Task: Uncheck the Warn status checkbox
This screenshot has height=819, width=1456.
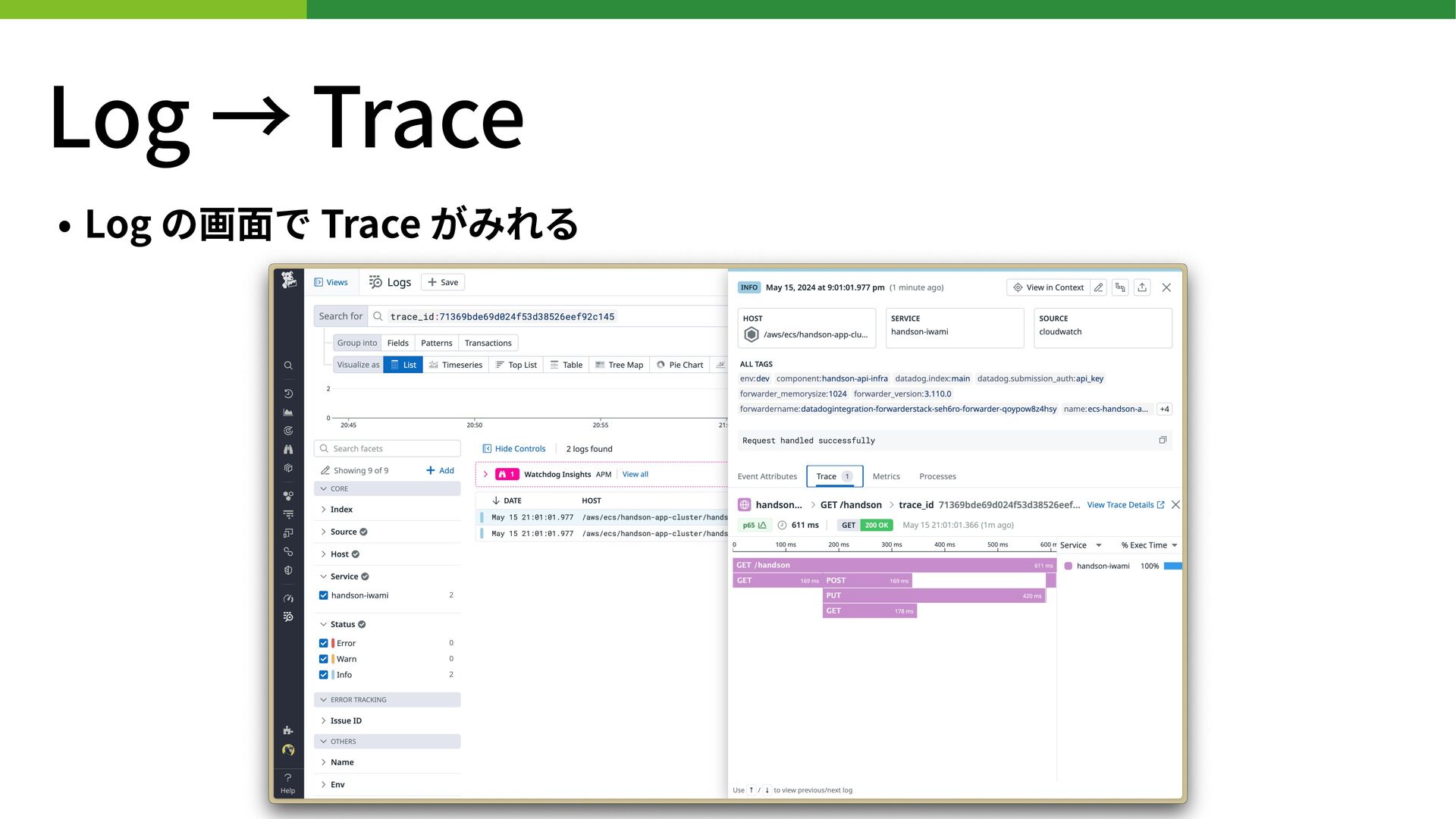Action: [x=324, y=659]
